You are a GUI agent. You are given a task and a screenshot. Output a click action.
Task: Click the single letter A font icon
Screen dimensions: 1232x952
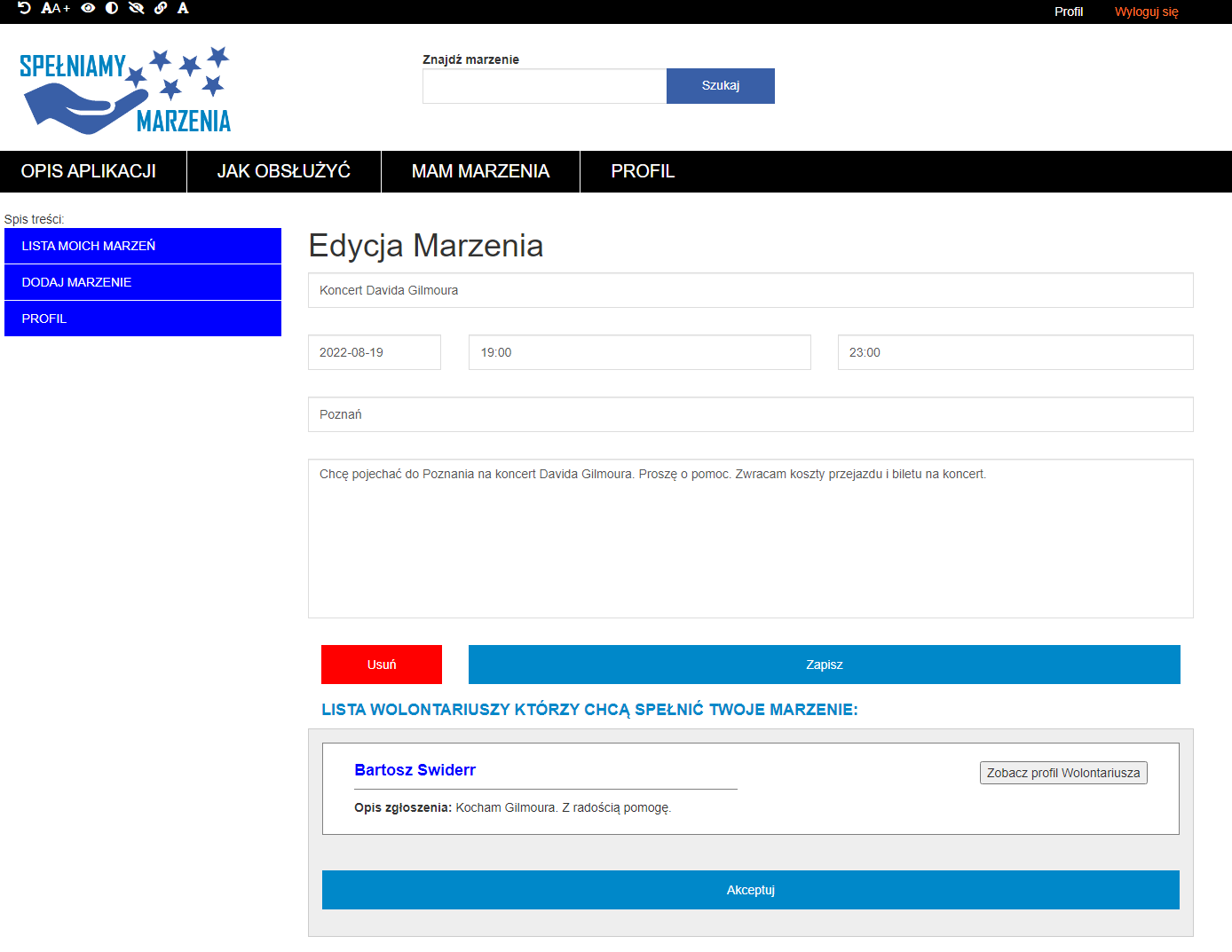pos(183,8)
